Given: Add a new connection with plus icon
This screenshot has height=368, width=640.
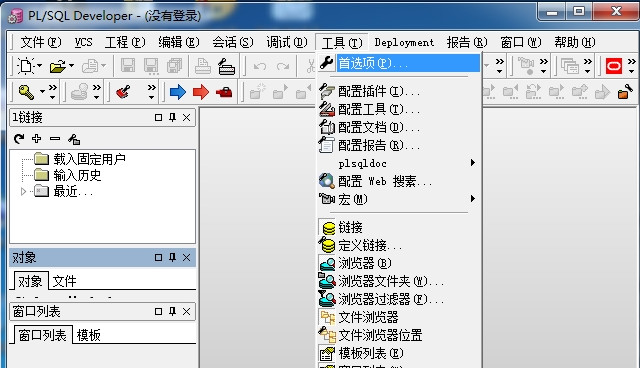Looking at the screenshot, I should coord(37,139).
